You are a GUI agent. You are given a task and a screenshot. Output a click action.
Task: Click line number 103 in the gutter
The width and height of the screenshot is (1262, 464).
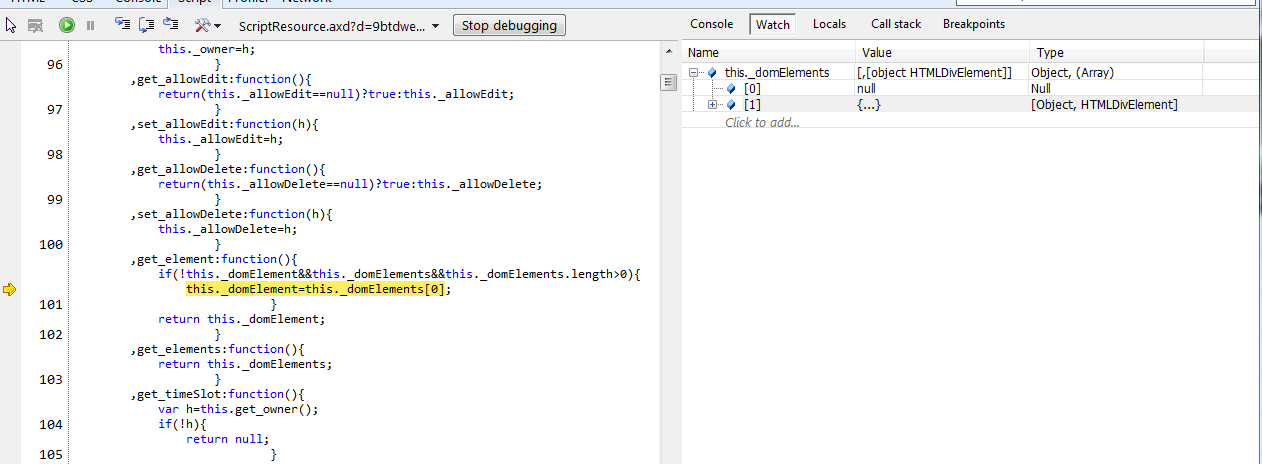coord(49,379)
